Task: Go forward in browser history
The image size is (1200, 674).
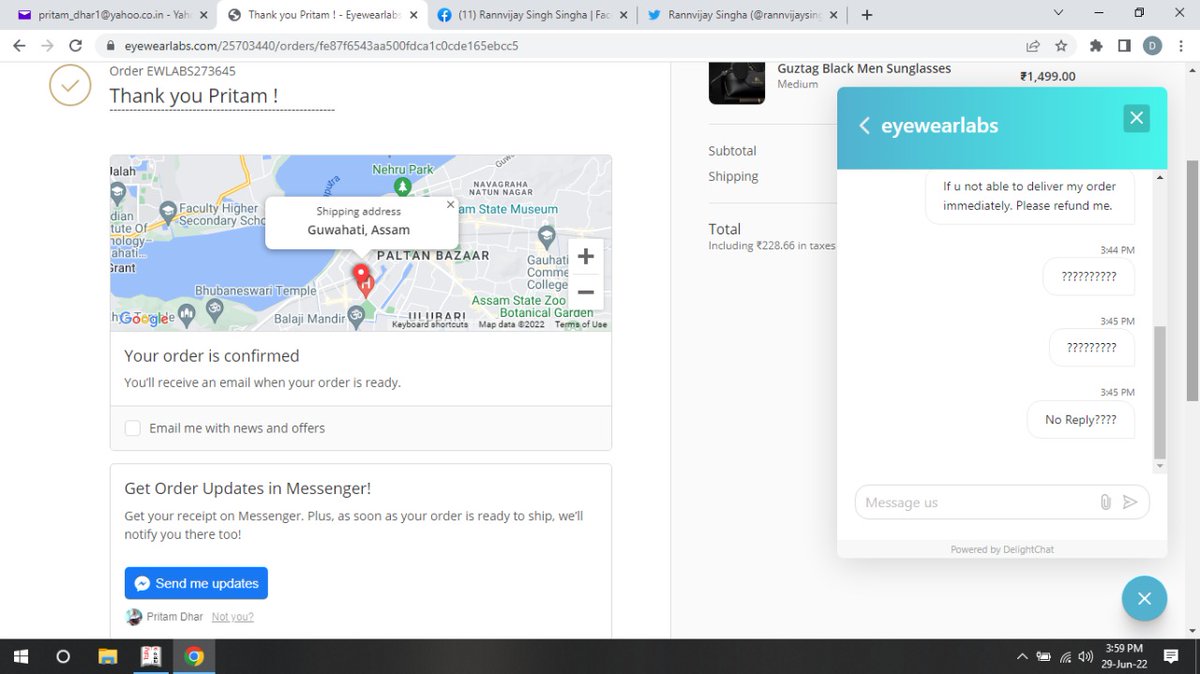Action: 47,46
